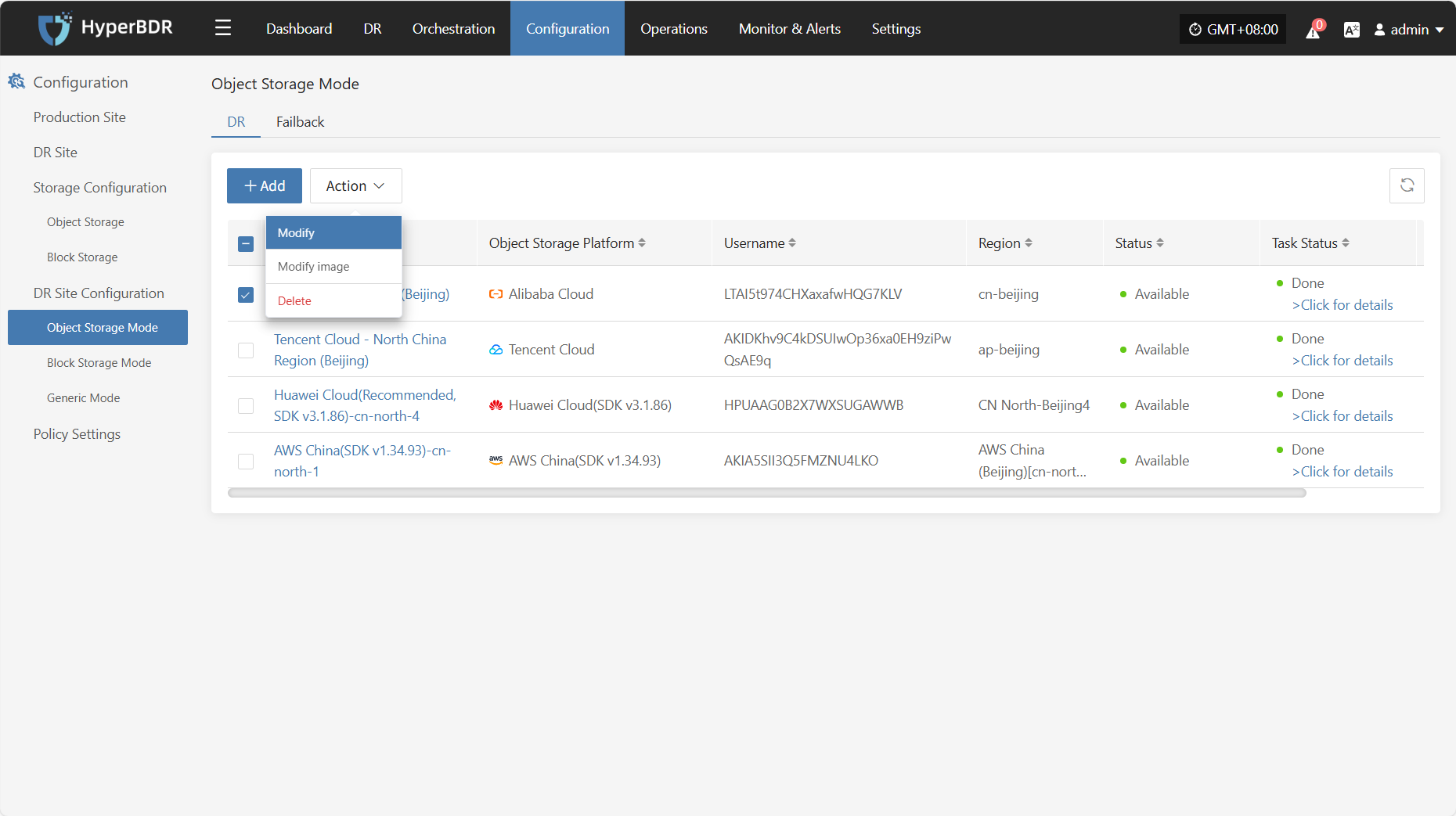Screen dimensions: 1456x816
Task: Choose Delete from Action menu
Action: 333,300
